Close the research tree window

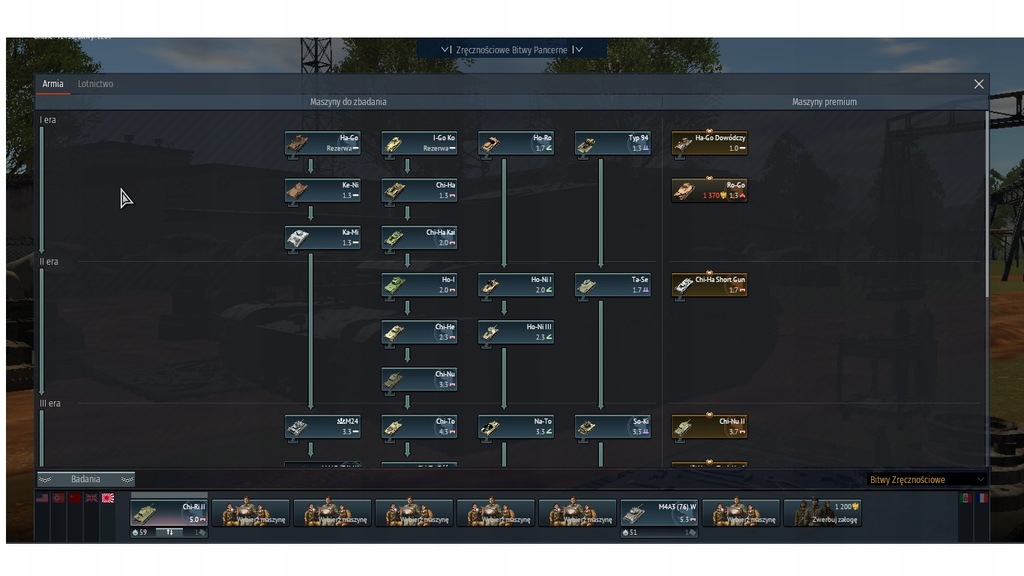pos(978,84)
